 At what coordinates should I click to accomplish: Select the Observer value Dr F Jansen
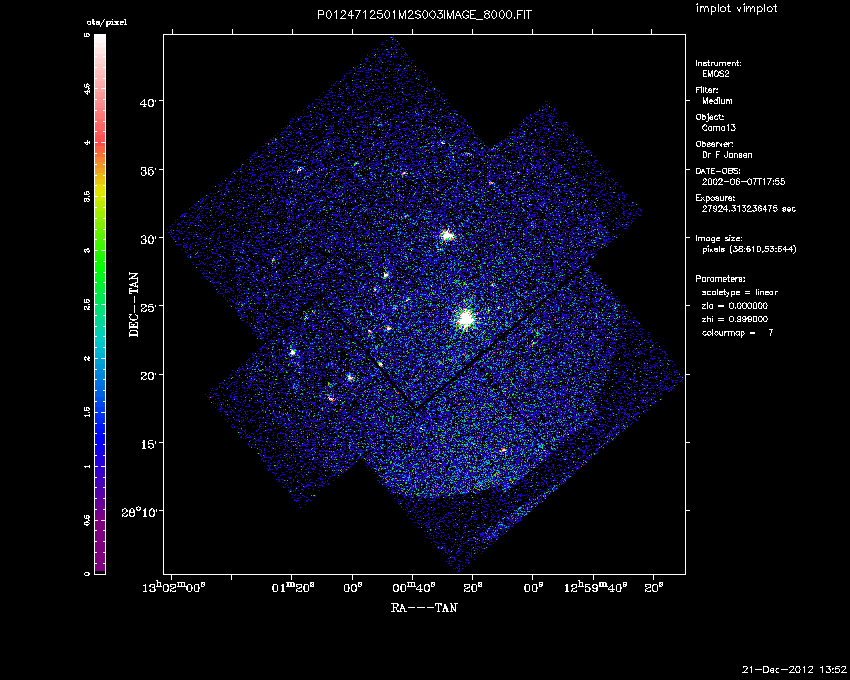pos(727,155)
